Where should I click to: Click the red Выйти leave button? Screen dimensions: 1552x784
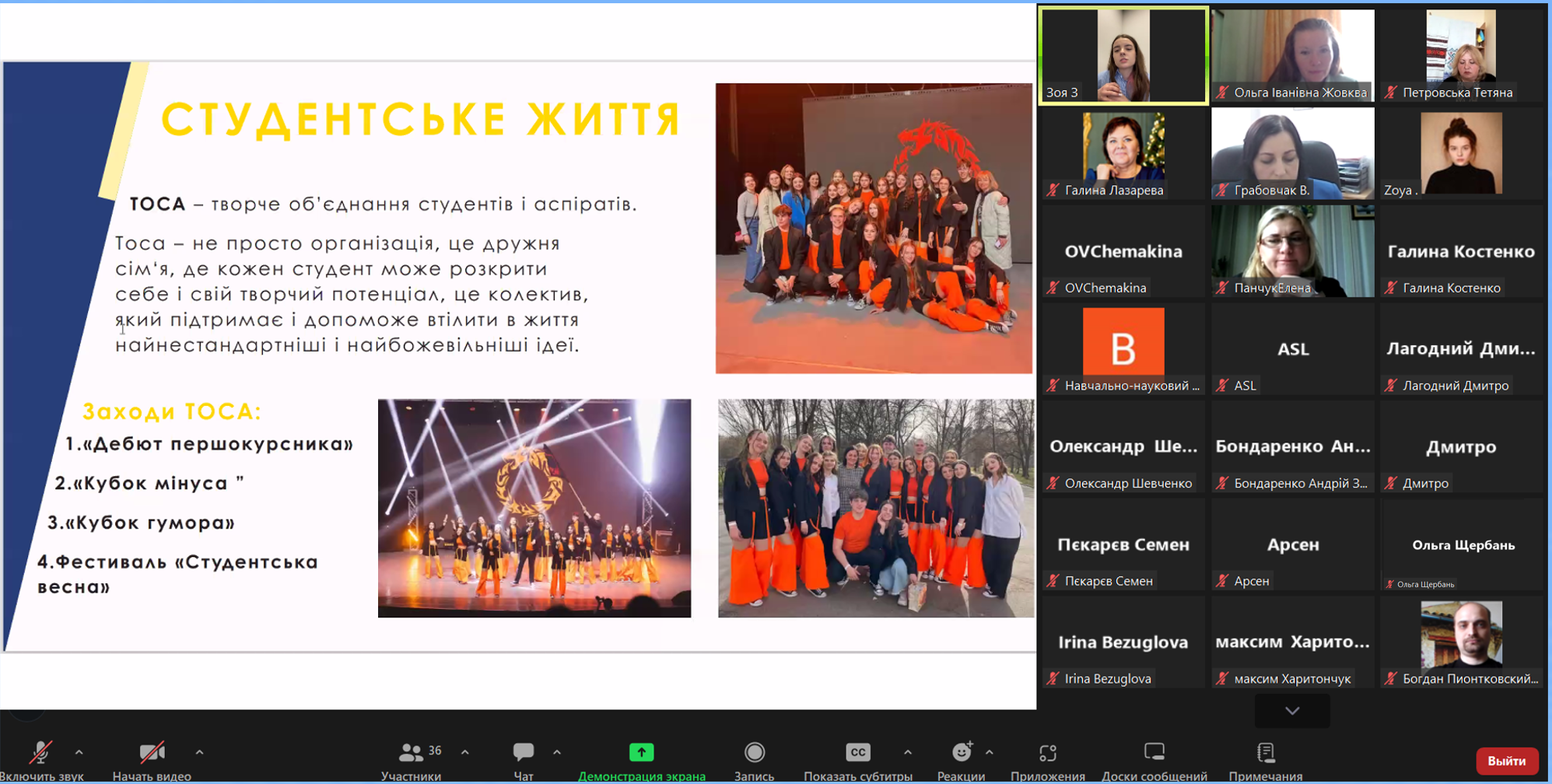(1506, 761)
